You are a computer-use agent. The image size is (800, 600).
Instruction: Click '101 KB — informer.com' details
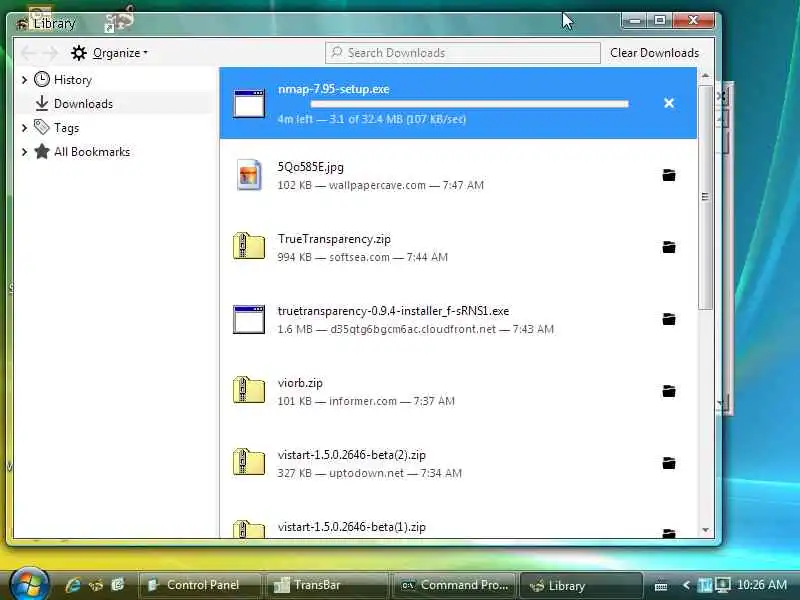pos(366,401)
